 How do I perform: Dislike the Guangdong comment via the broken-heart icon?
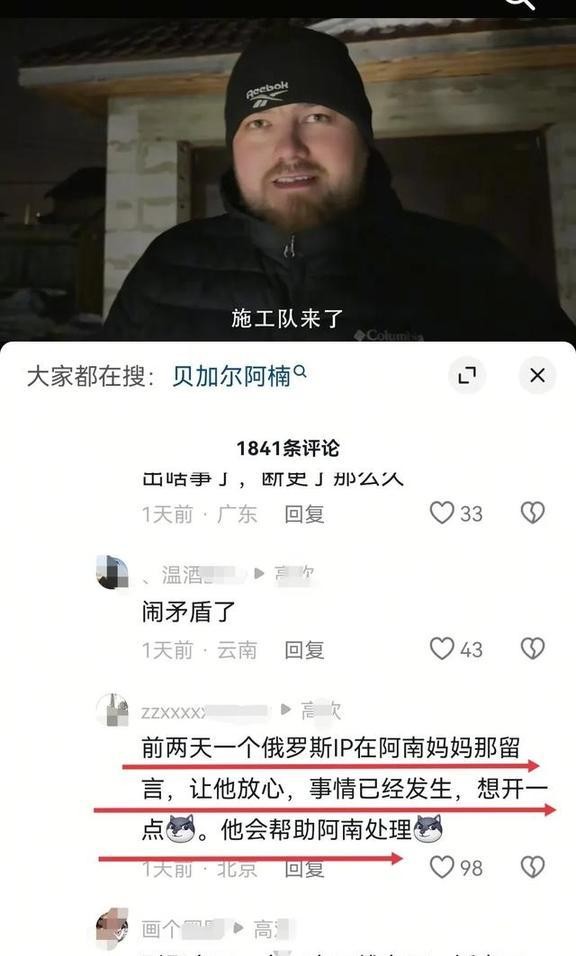point(532,513)
